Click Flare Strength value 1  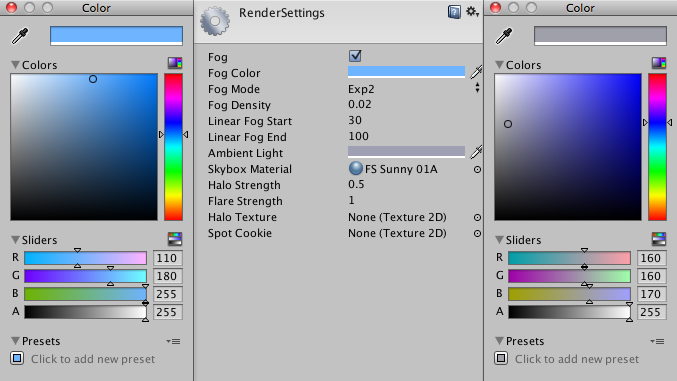[351, 200]
